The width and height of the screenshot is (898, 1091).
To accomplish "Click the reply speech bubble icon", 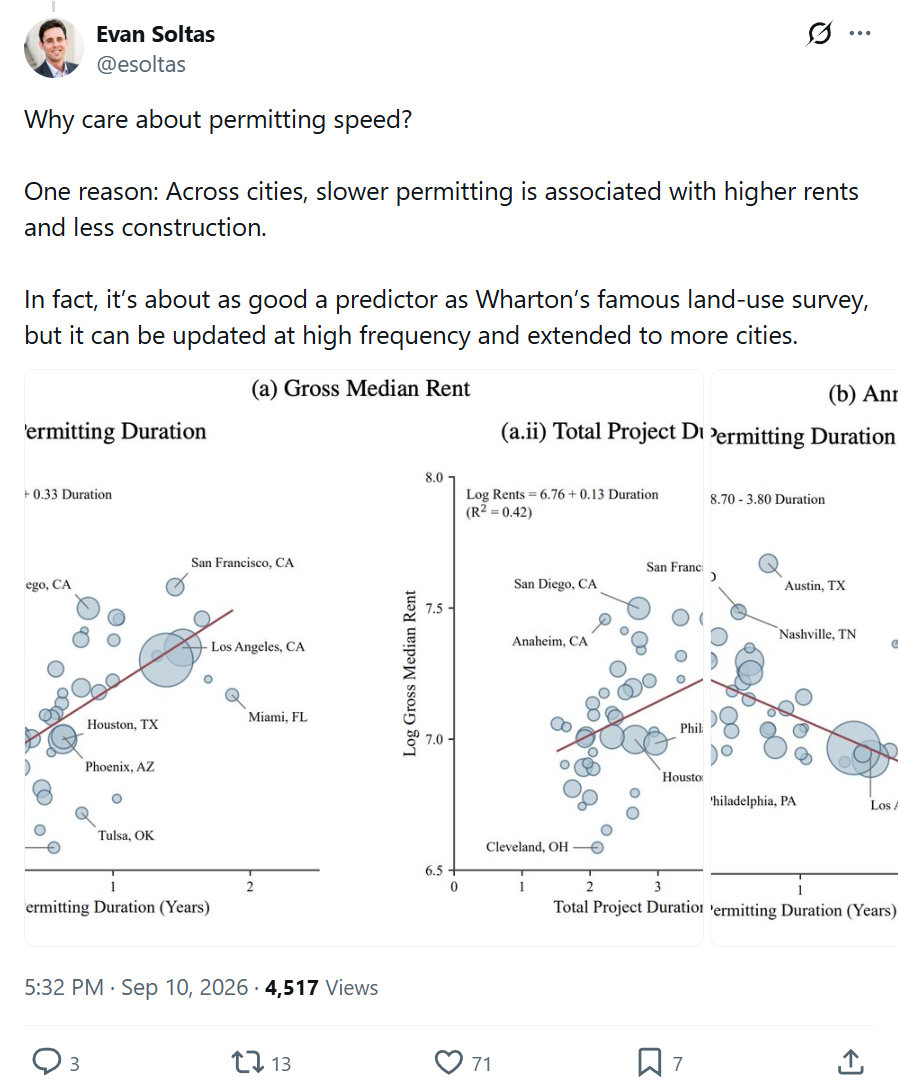I will coord(47,1062).
